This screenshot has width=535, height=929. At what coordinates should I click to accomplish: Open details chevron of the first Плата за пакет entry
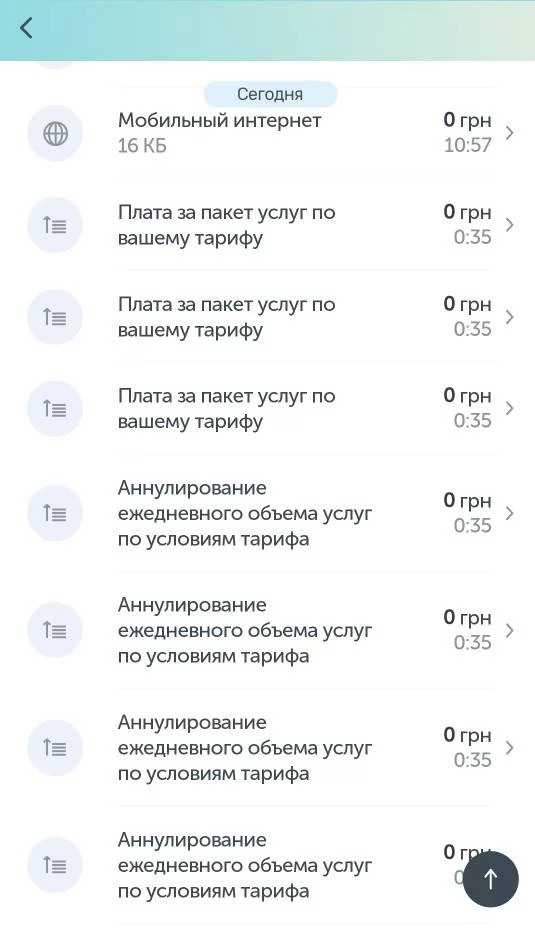pos(510,225)
